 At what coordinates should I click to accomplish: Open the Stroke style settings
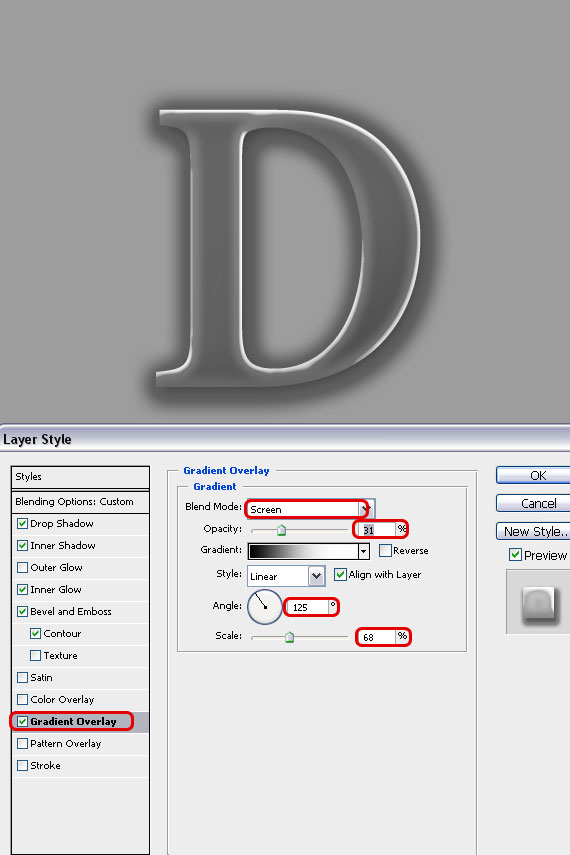coord(45,766)
